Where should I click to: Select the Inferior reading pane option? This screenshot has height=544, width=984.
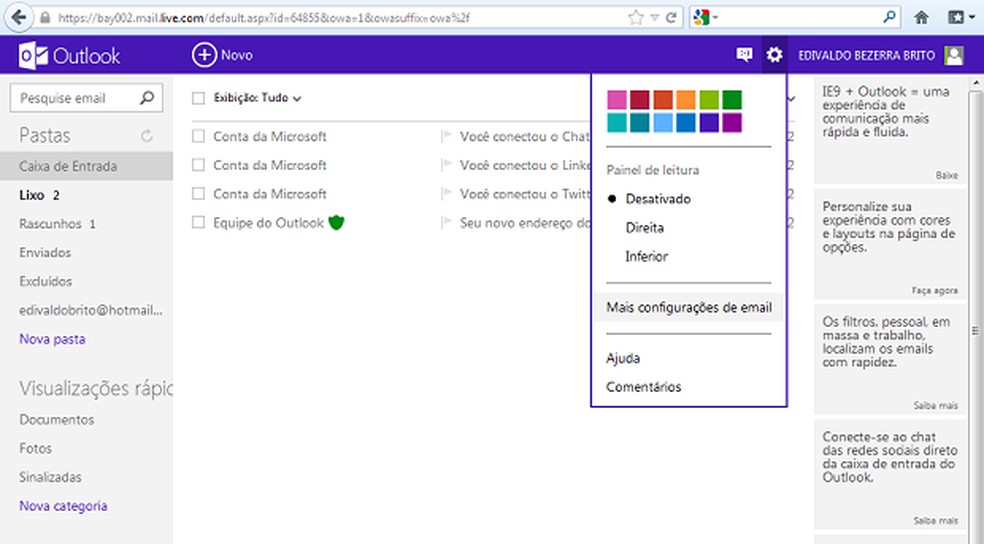(646, 257)
